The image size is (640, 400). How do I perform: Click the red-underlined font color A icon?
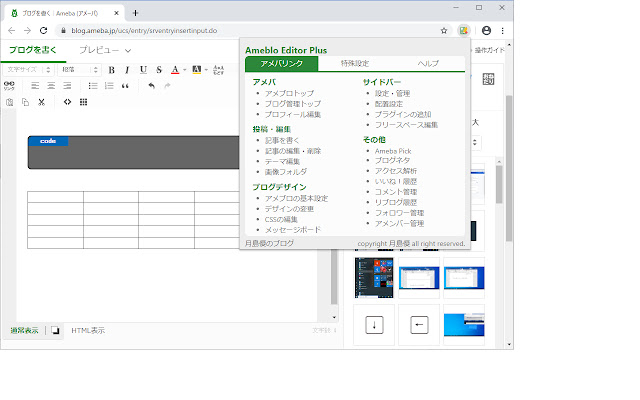pyautogui.click(x=175, y=70)
